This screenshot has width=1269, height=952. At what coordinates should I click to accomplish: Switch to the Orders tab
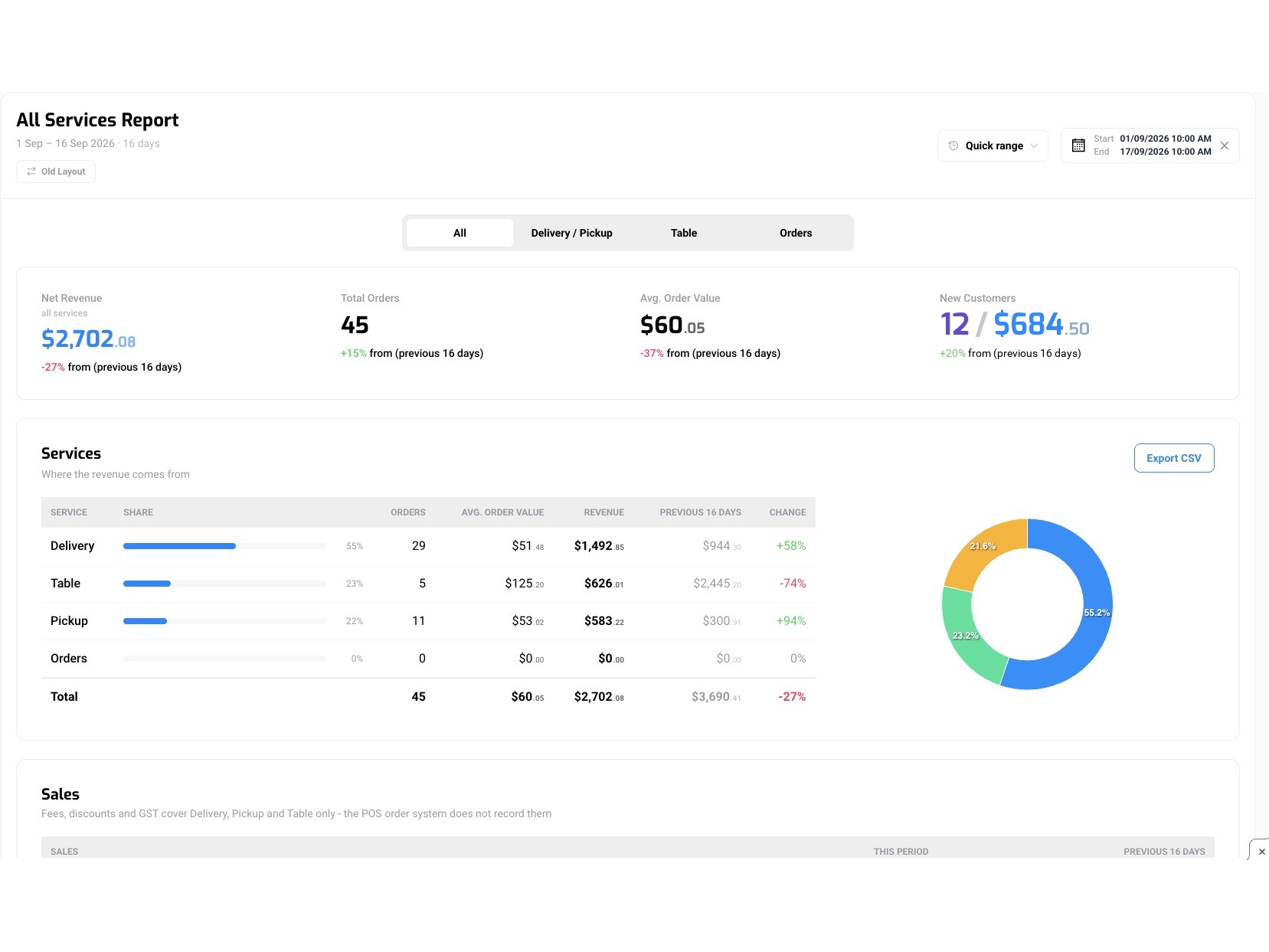point(796,233)
